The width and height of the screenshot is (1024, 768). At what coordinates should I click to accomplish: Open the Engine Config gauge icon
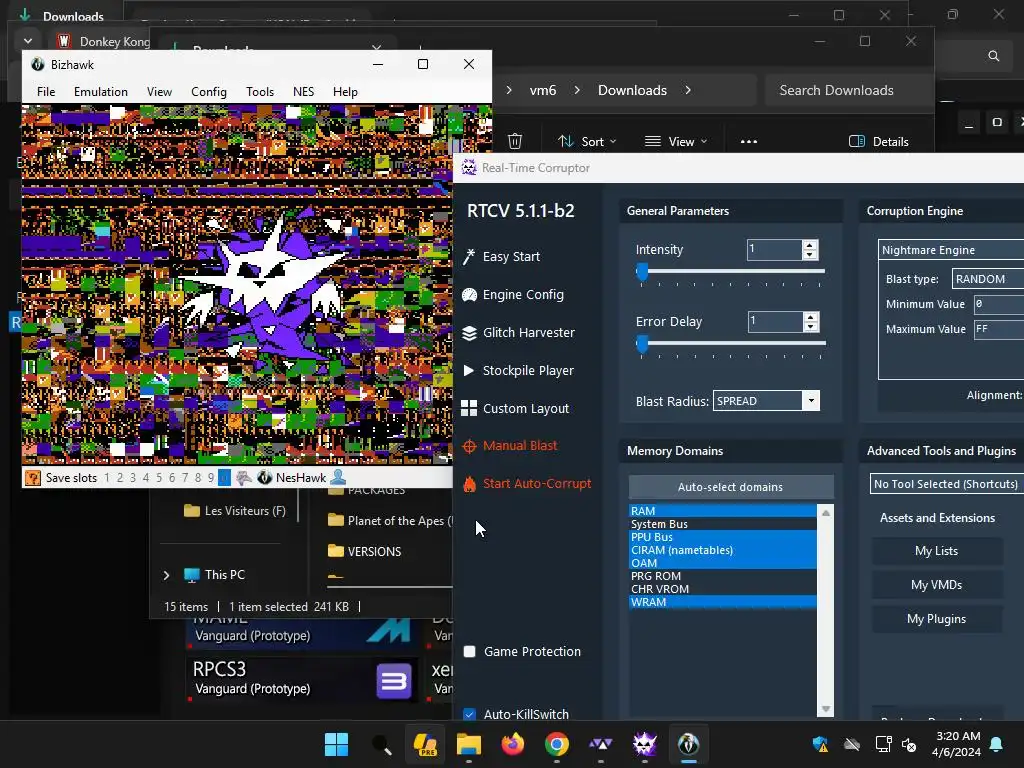pyautogui.click(x=469, y=295)
